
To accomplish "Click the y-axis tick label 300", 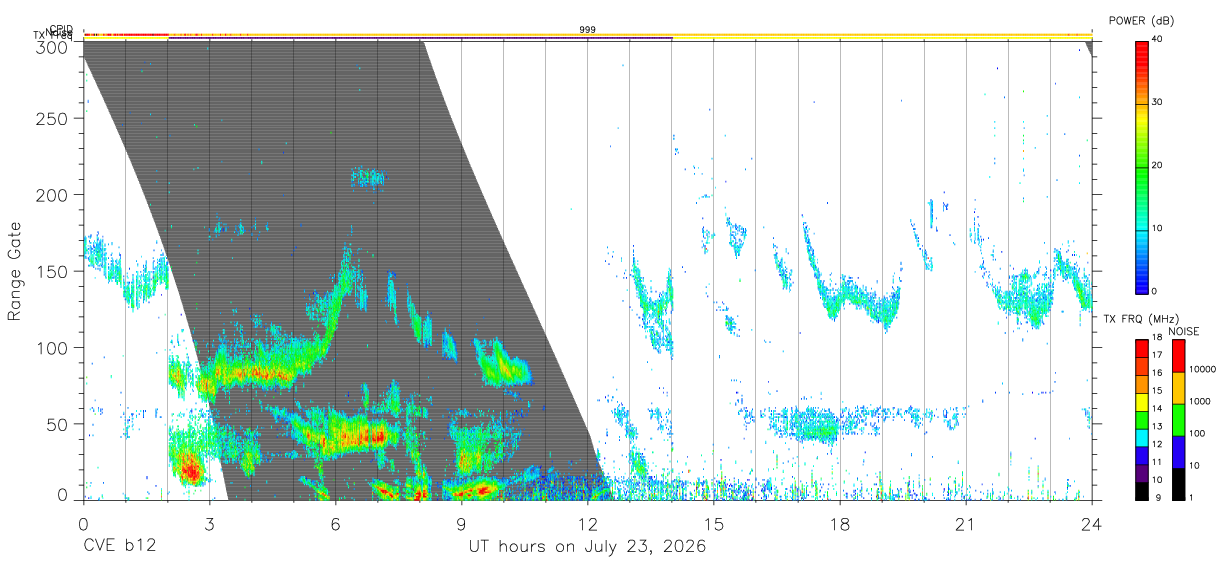I will coord(52,46).
